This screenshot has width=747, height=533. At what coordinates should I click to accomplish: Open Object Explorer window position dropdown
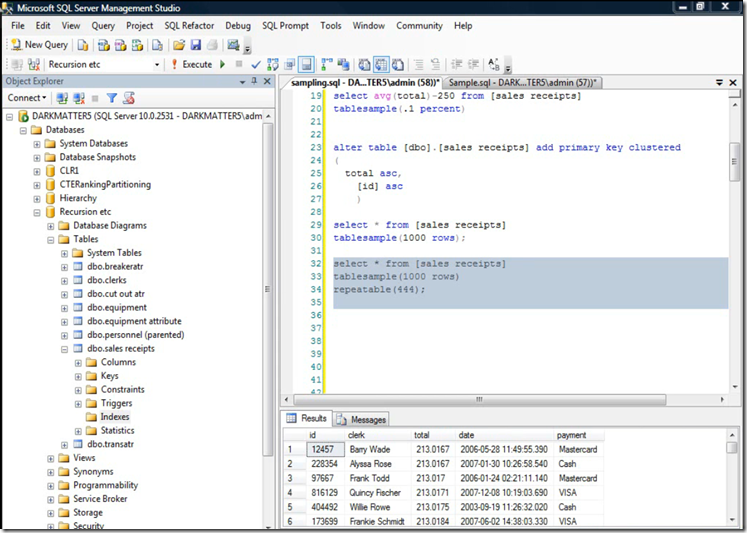[242, 81]
